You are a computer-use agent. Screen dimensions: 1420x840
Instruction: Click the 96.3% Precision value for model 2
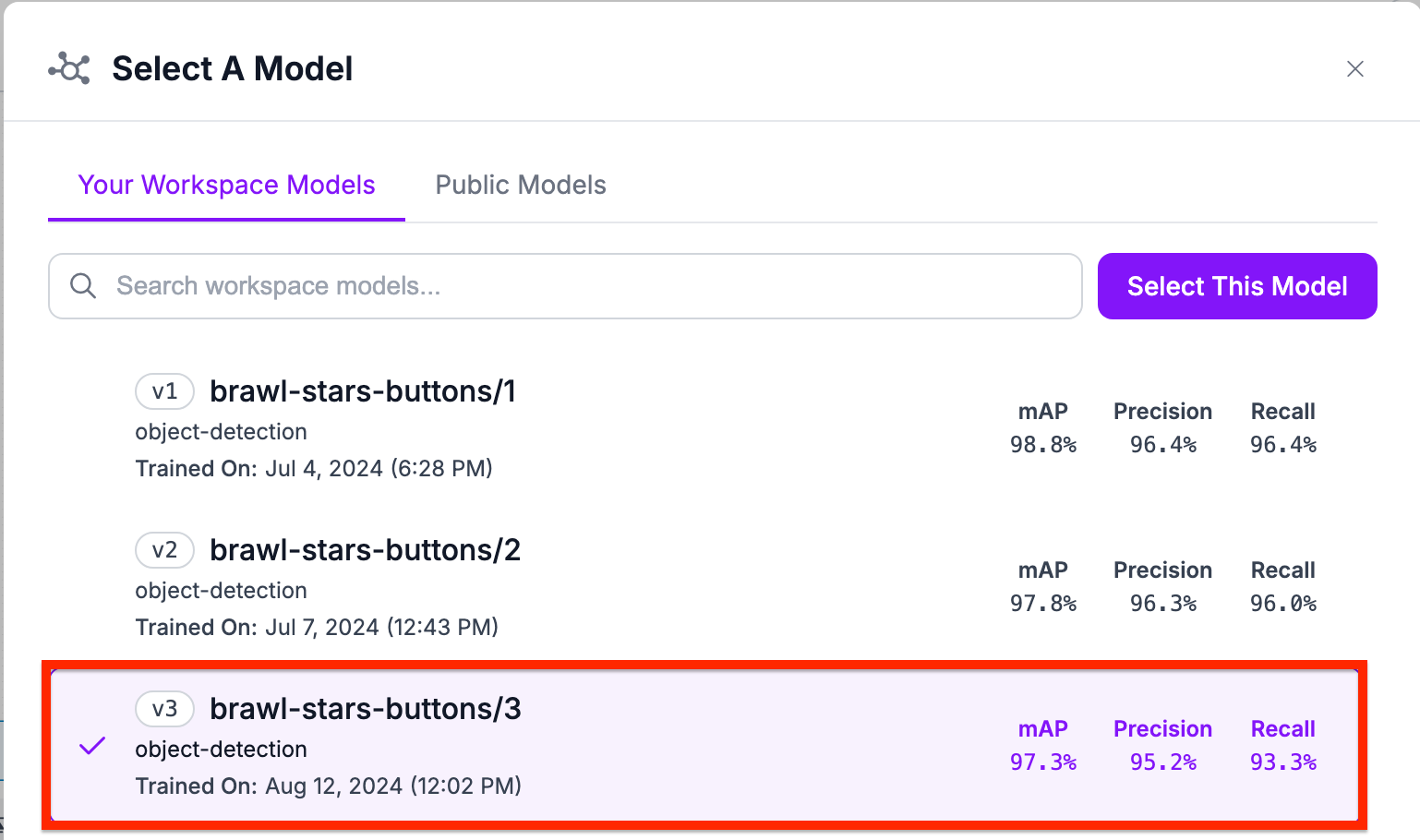tap(1162, 604)
